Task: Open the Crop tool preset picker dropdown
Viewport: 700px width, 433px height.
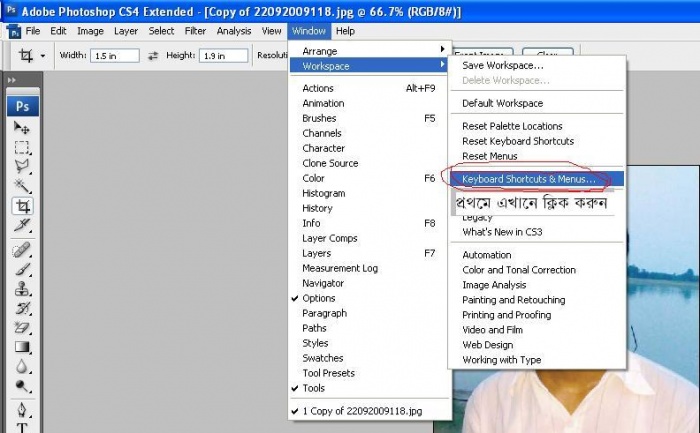Action: pyautogui.click(x=43, y=56)
